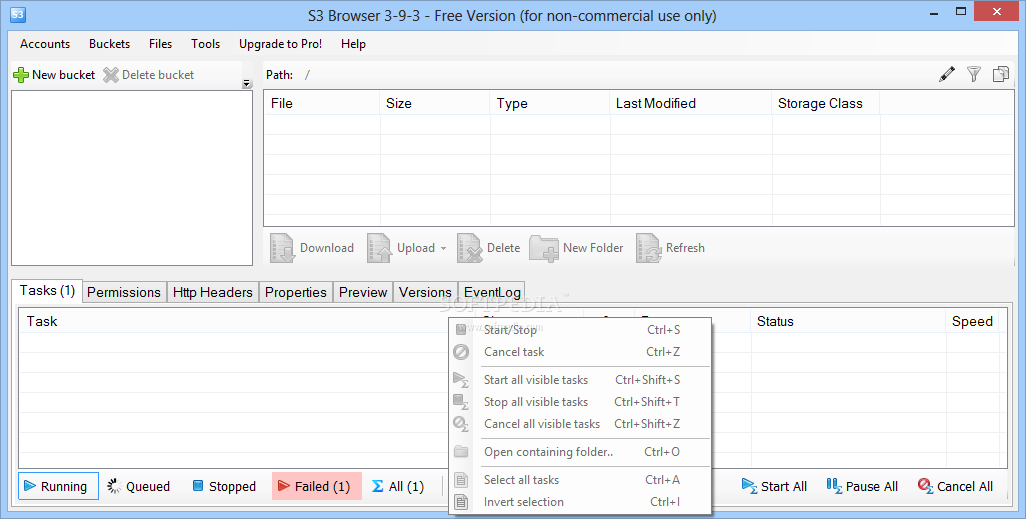Sort by Storage Class column header
The width and height of the screenshot is (1026, 519).
[826, 103]
